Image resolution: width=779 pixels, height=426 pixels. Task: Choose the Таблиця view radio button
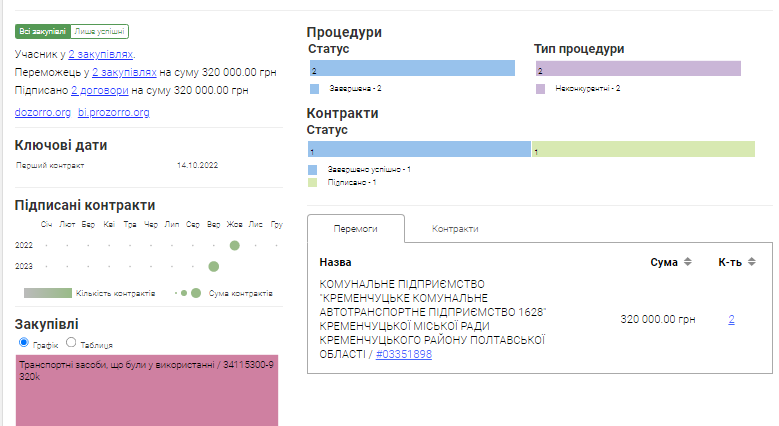point(71,342)
